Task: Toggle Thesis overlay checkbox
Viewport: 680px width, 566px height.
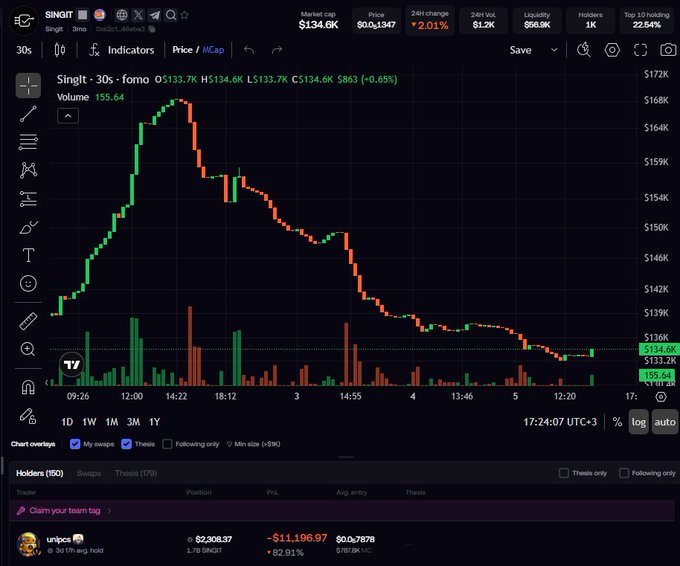Action: (127, 444)
